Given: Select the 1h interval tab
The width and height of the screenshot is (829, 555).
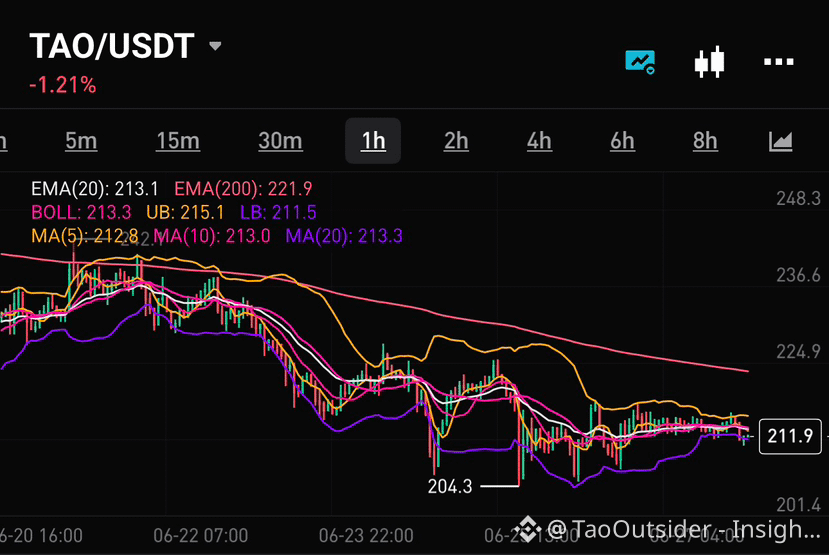Looking at the screenshot, I should [x=373, y=141].
